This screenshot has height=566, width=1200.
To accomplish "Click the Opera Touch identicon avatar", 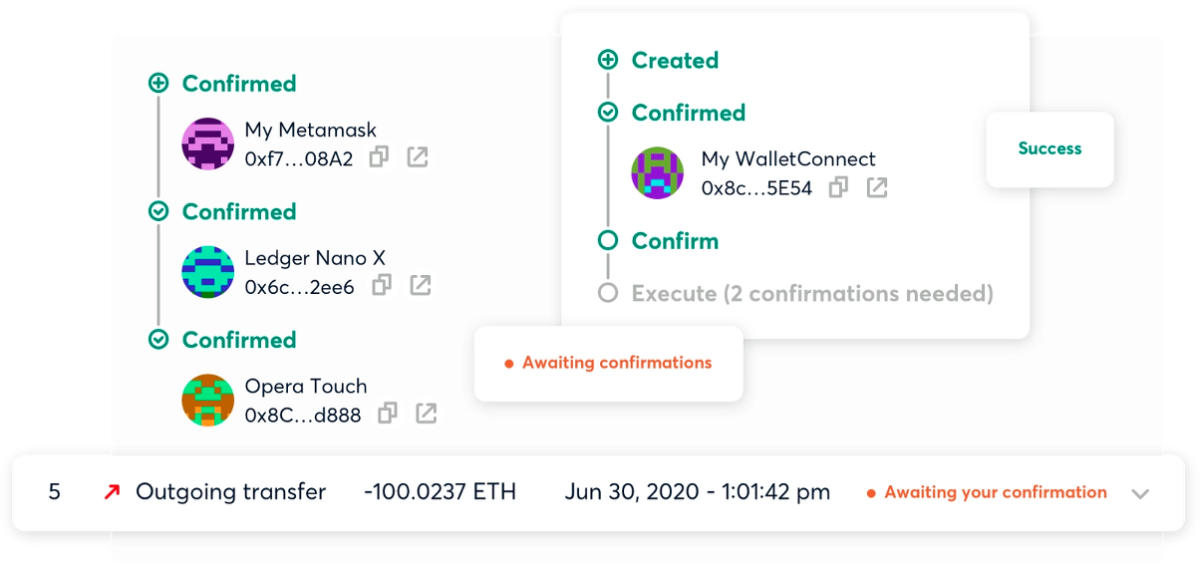I will pos(208,400).
